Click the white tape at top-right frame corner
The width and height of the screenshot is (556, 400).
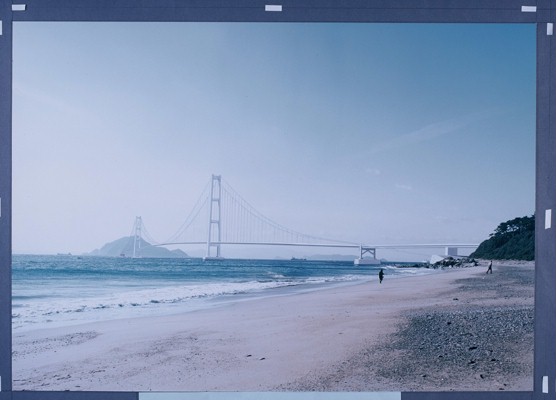click(x=529, y=9)
